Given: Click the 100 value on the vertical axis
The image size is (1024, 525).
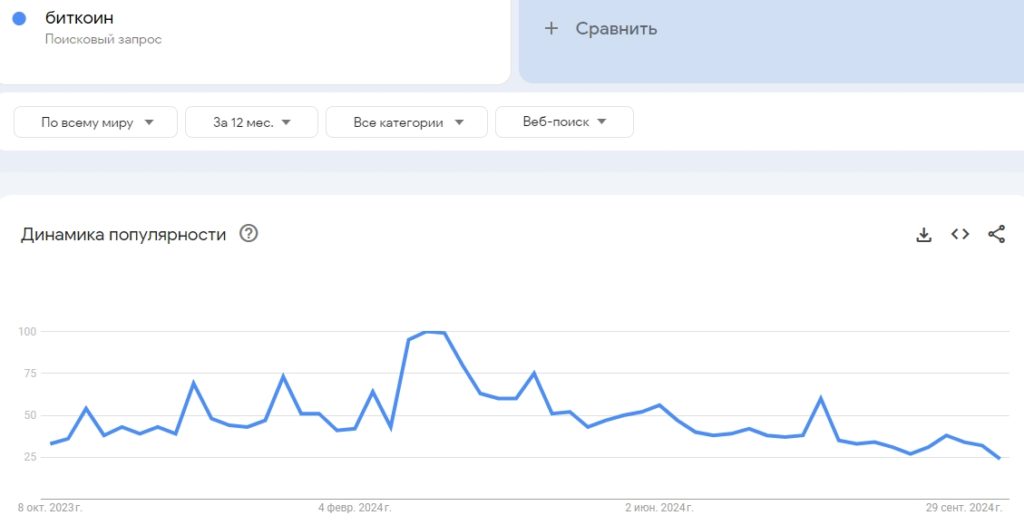Looking at the screenshot, I should point(27,331).
